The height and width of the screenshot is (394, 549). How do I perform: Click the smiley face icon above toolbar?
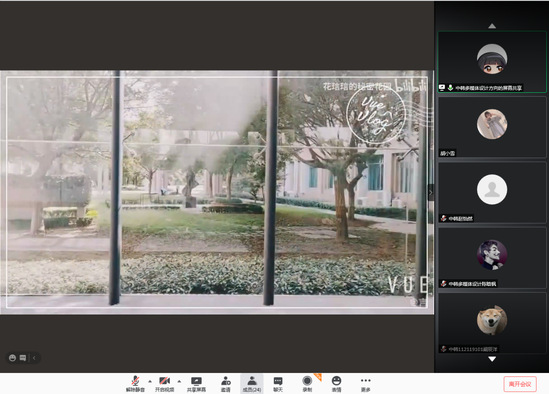pos(12,358)
